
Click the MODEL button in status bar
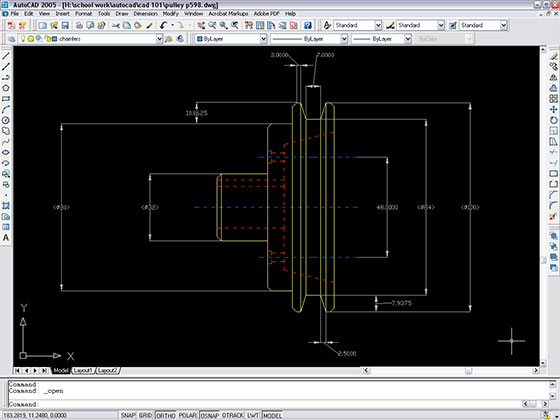[x=272, y=415]
